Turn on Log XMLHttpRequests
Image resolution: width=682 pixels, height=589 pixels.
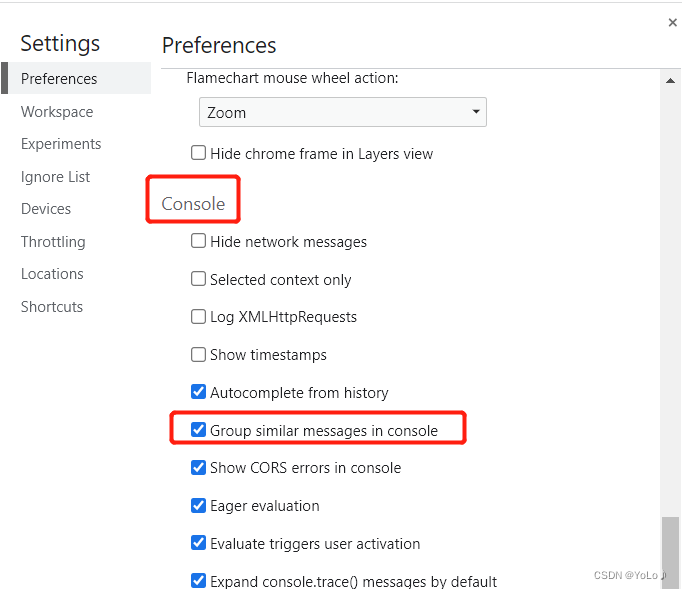199,317
